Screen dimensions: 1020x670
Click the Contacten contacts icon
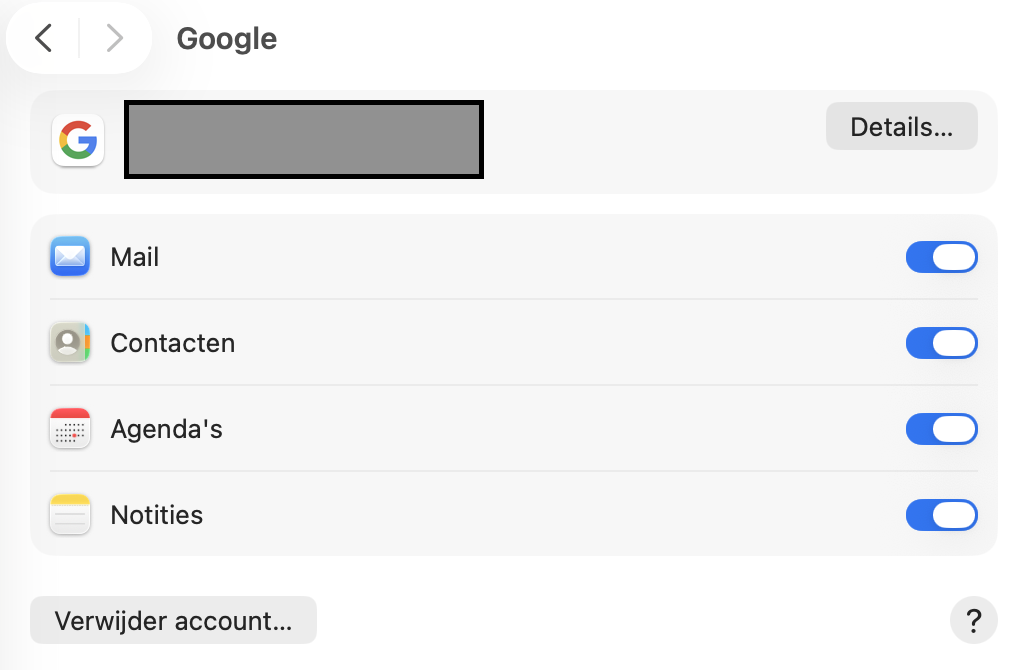pos(69,343)
